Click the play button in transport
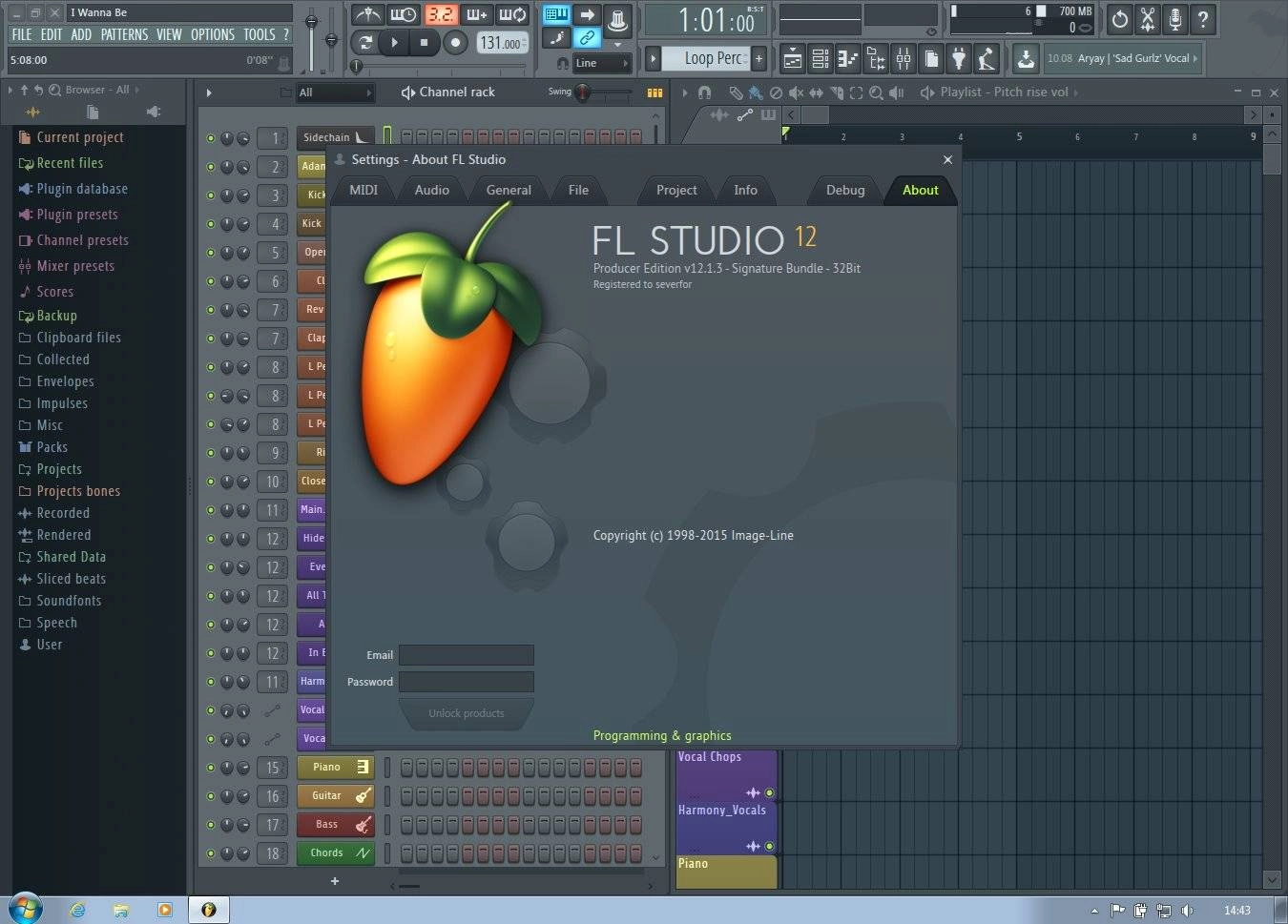This screenshot has width=1288, height=924. coord(394,42)
